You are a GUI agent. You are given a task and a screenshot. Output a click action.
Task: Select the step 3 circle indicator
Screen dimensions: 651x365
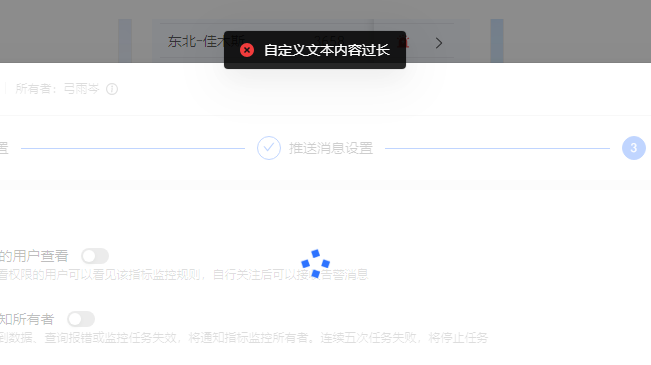coord(634,148)
